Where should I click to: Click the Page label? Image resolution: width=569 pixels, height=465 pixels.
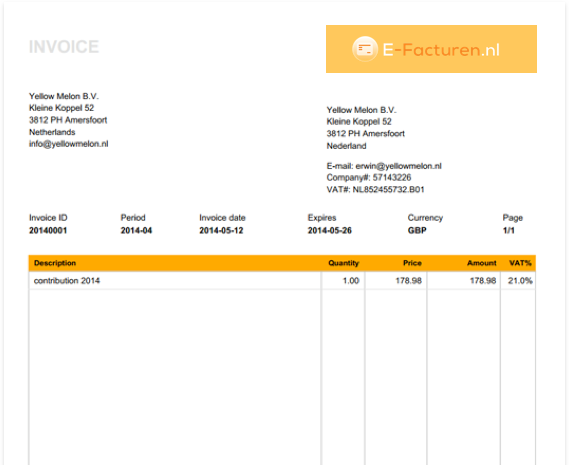(513, 218)
